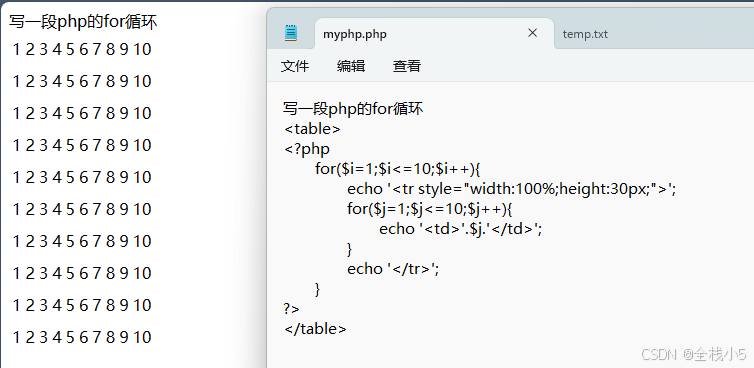
Task: Click the Notepad app icon beside tabs
Action: tap(291, 33)
